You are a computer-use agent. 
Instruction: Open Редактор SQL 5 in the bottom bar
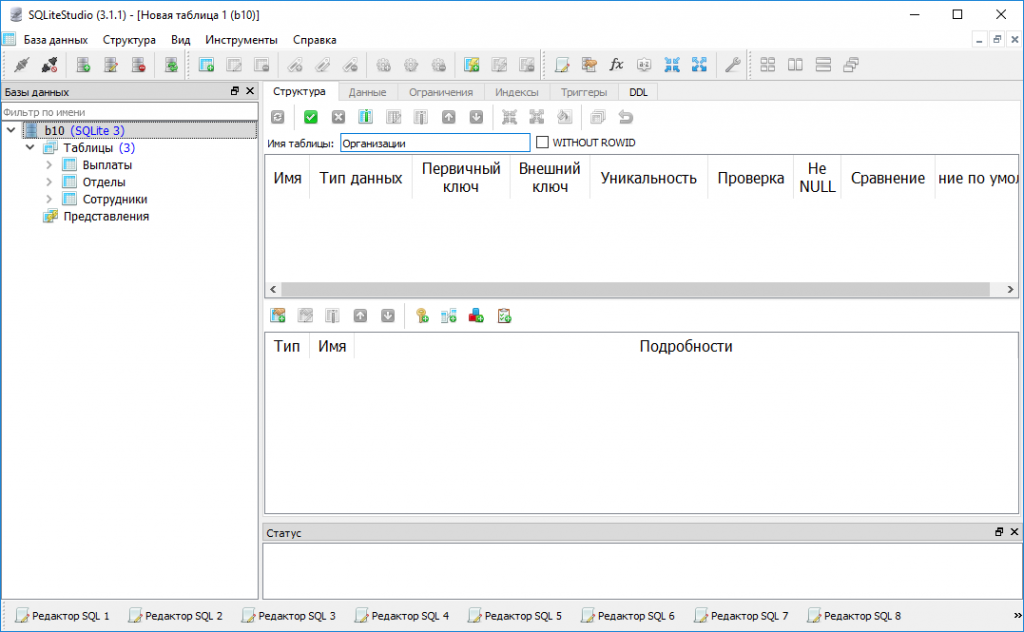pyautogui.click(x=515, y=616)
